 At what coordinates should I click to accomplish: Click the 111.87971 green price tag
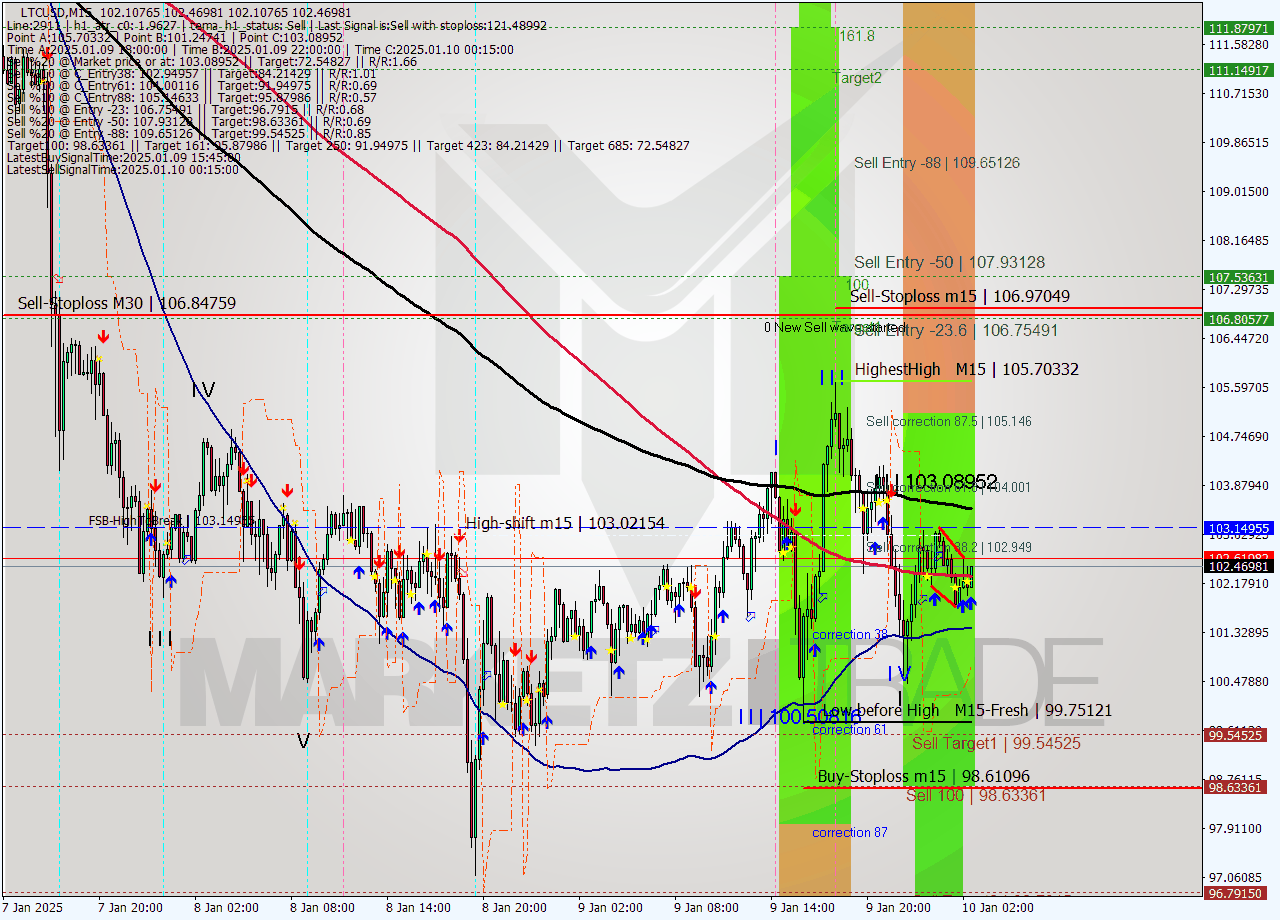1239,28
